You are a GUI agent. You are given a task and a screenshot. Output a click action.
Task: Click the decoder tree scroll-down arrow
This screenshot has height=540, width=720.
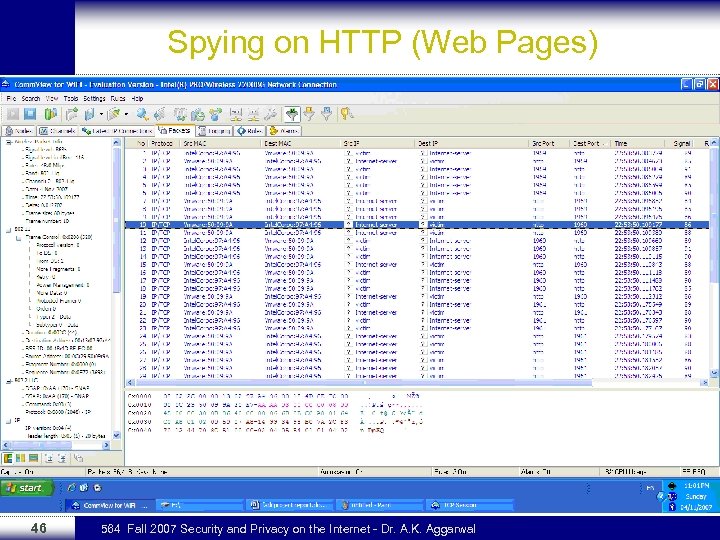116,435
